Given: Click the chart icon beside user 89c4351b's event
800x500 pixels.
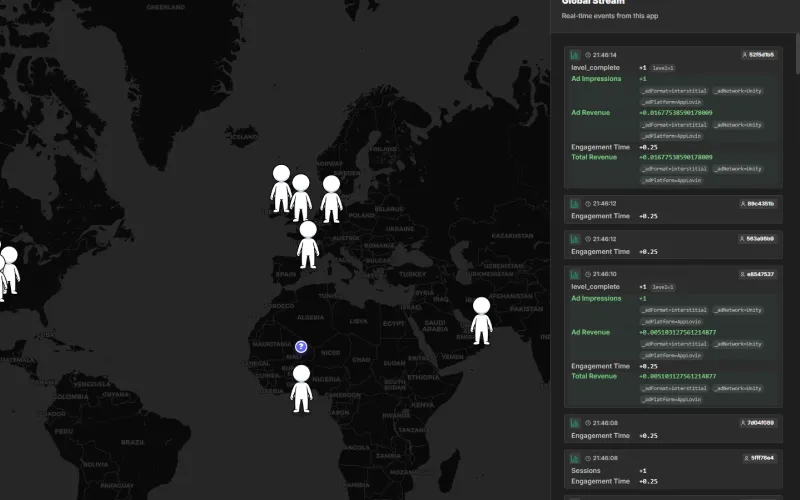Looking at the screenshot, I should pyautogui.click(x=575, y=204).
